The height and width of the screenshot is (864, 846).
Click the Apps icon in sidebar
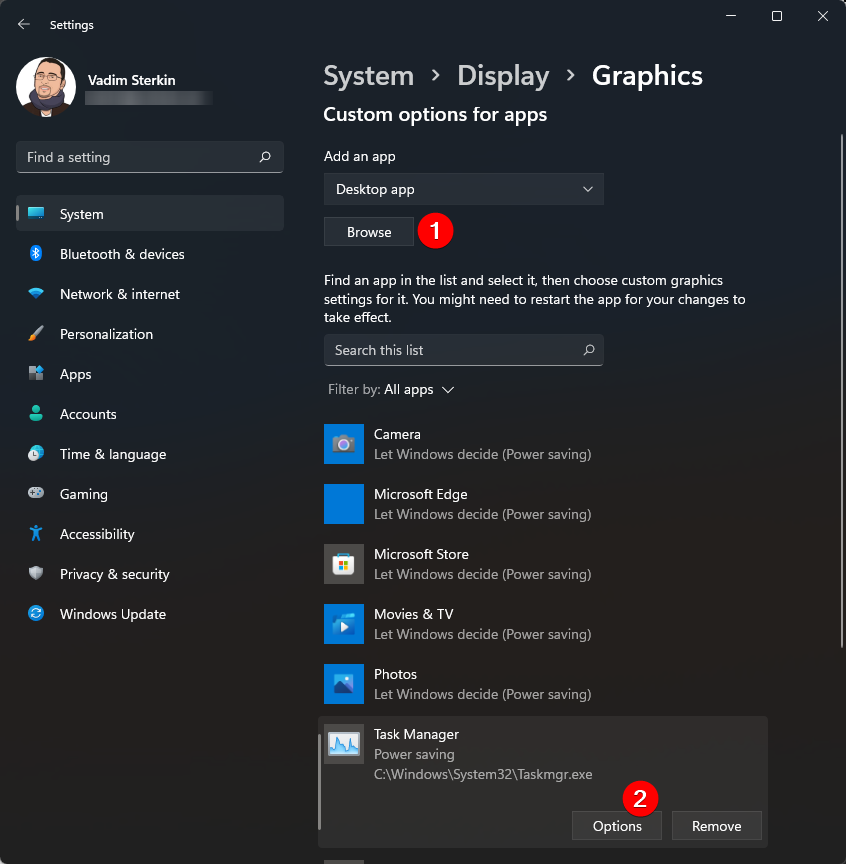point(36,373)
